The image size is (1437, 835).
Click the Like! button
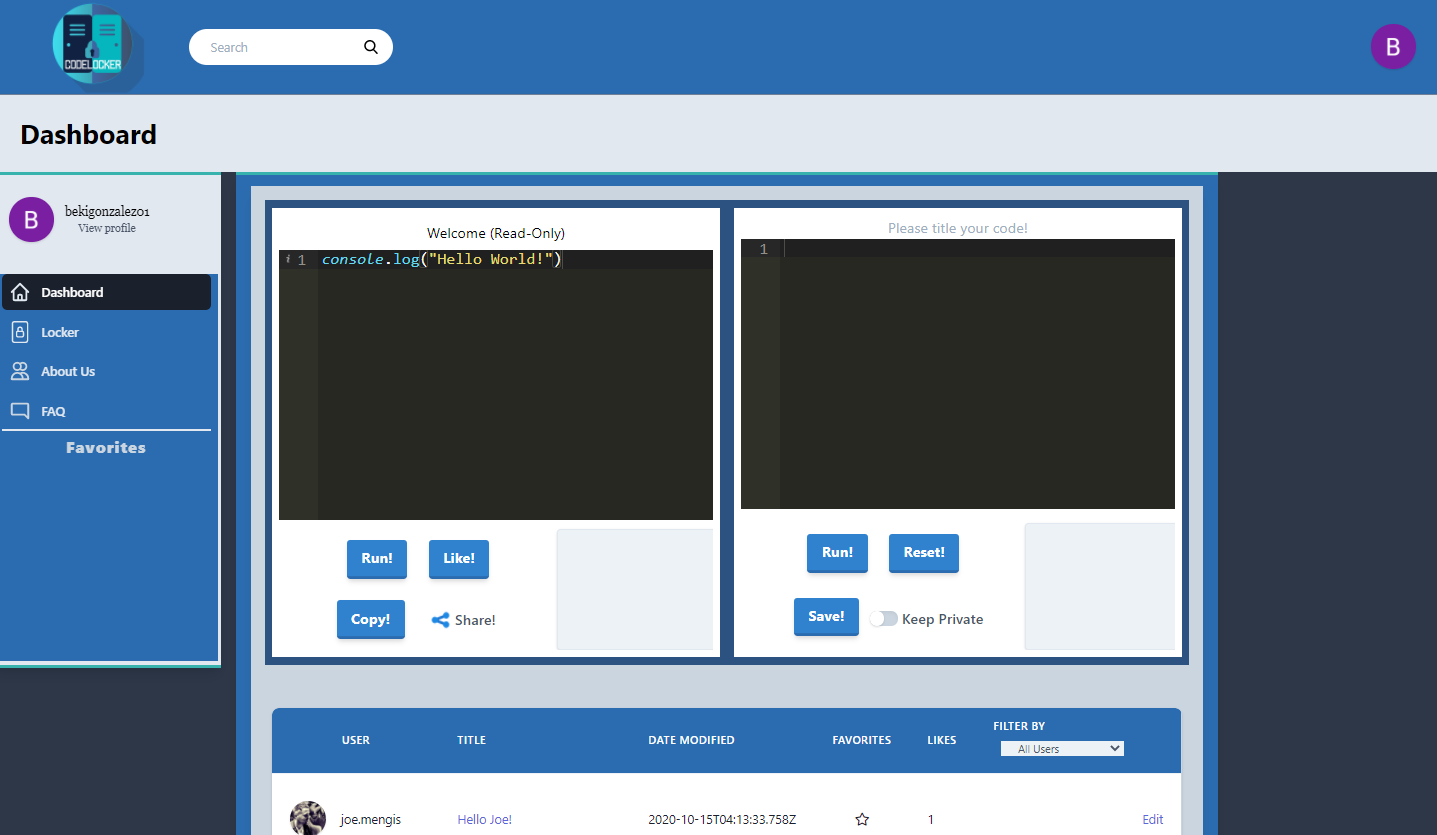458,558
